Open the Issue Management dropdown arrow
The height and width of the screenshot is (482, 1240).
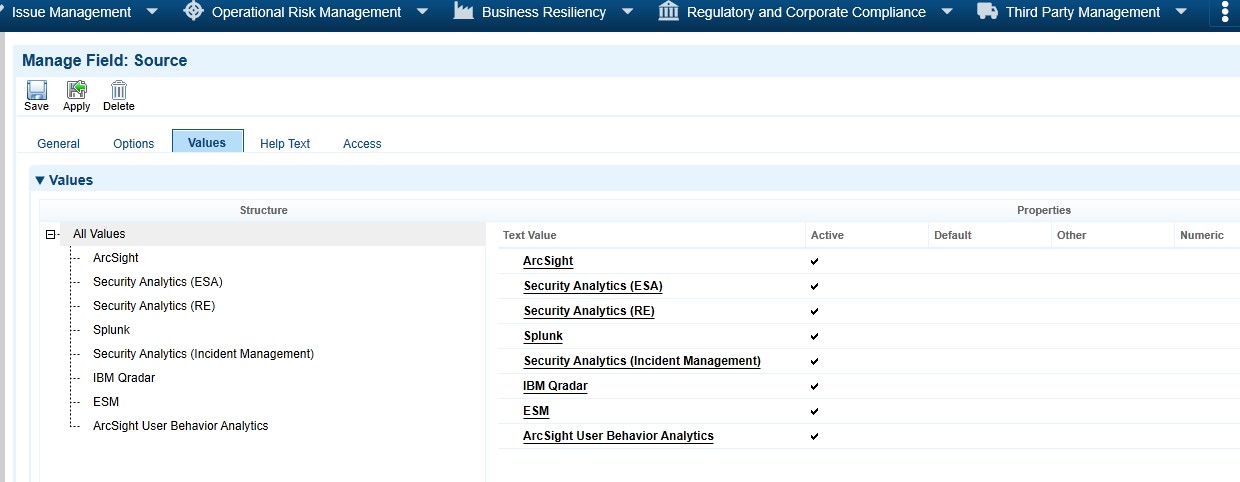coord(152,12)
